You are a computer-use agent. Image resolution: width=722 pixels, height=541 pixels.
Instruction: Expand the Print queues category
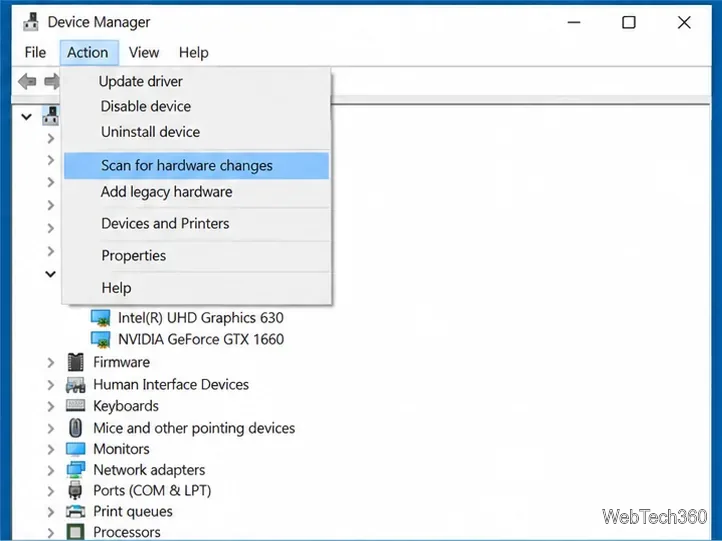pyautogui.click(x=51, y=512)
